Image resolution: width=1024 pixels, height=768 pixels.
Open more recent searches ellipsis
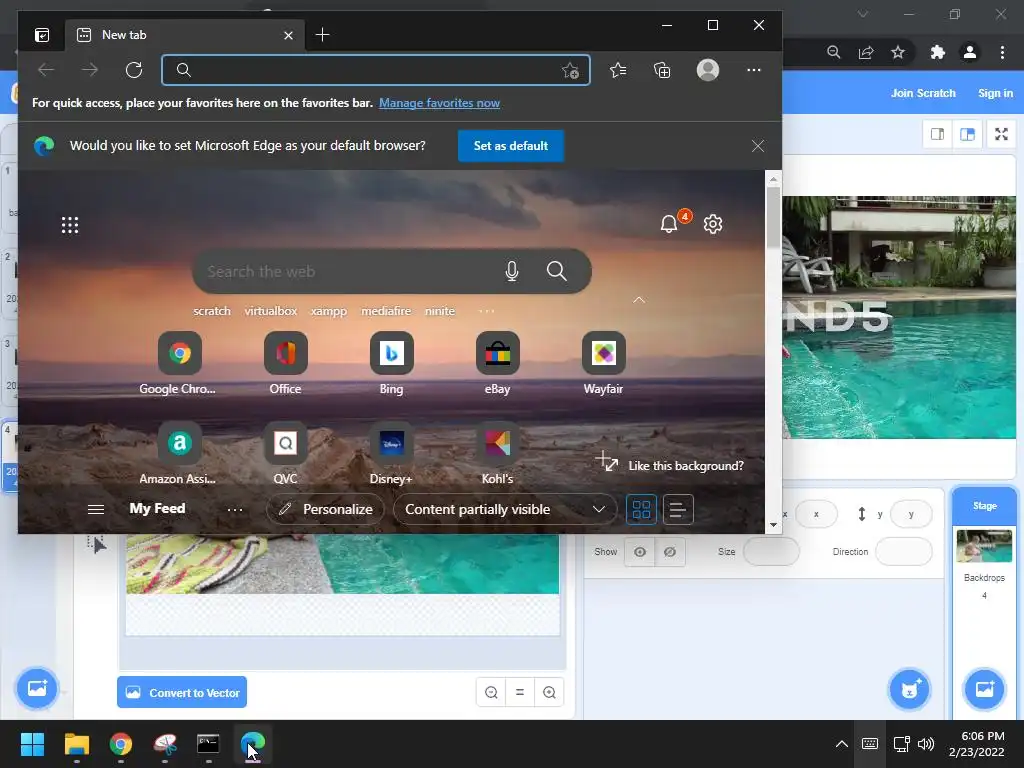click(x=487, y=312)
